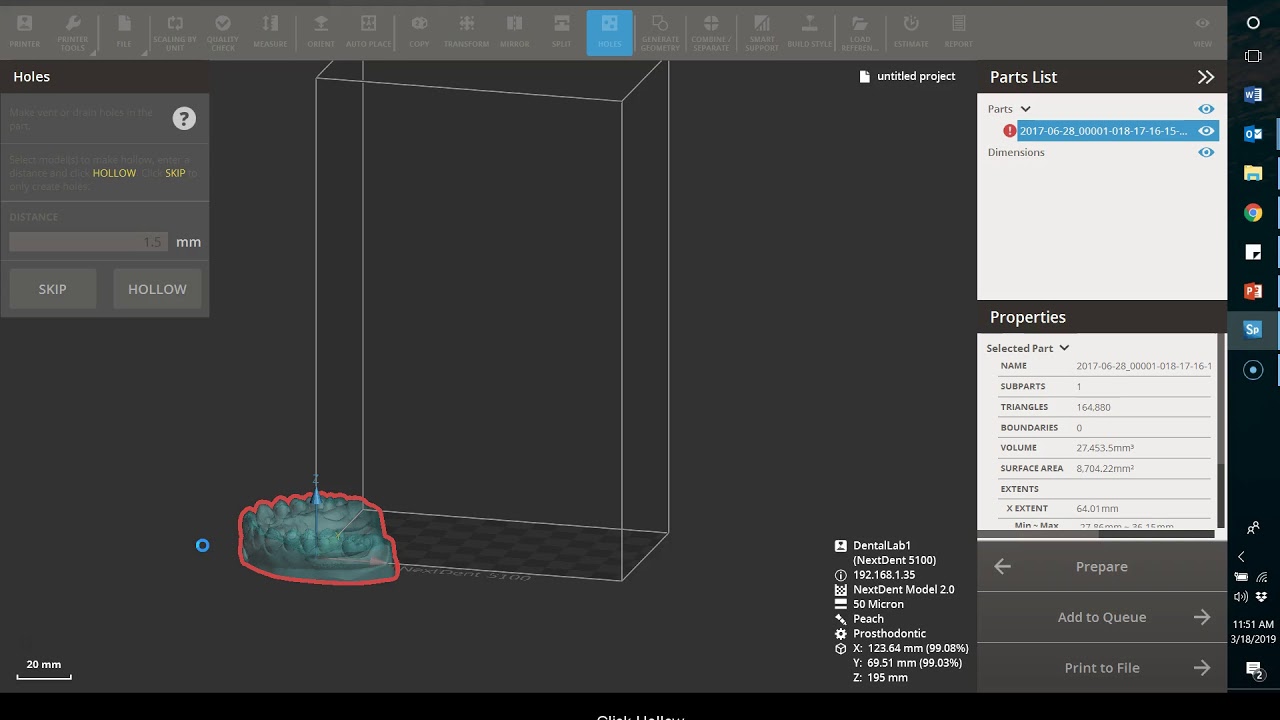Click Print to File
The width and height of the screenshot is (1280, 720).
point(1102,668)
